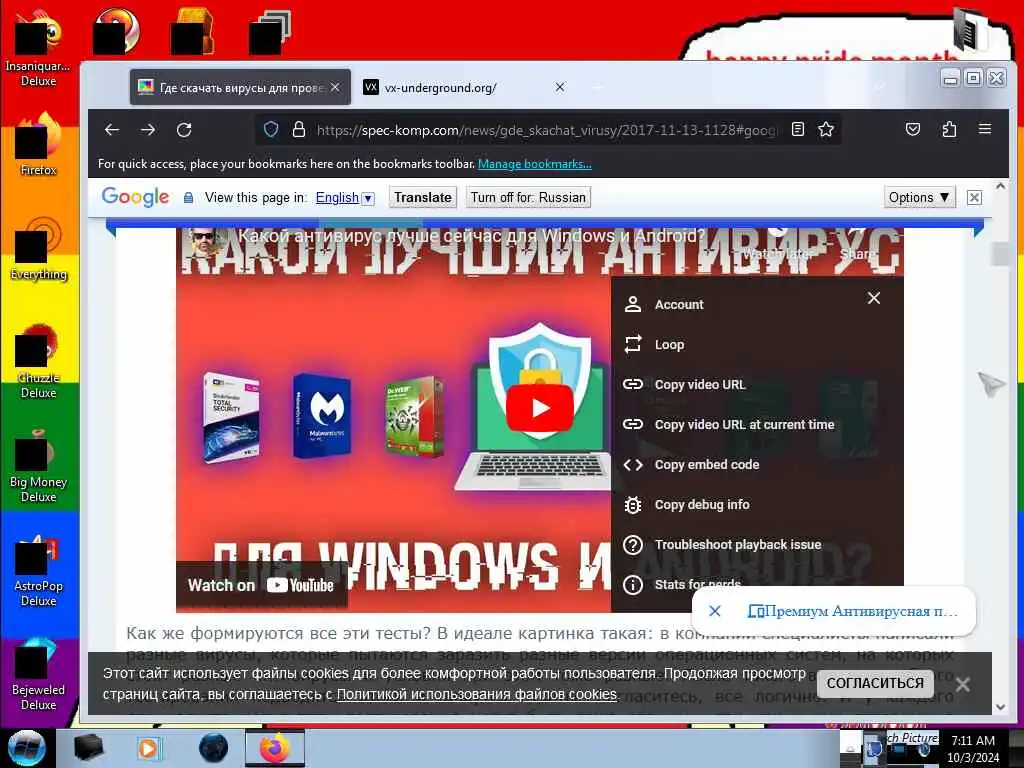Click the Translate button
1024x768 pixels.
(x=423, y=197)
